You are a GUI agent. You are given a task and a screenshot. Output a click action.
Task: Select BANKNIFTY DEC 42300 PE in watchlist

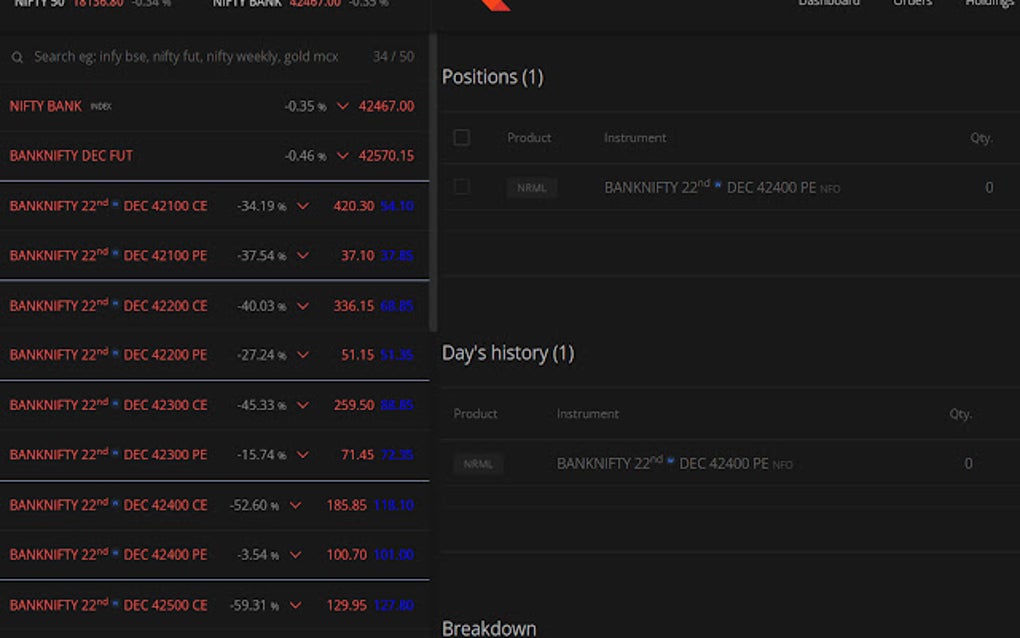click(108, 455)
